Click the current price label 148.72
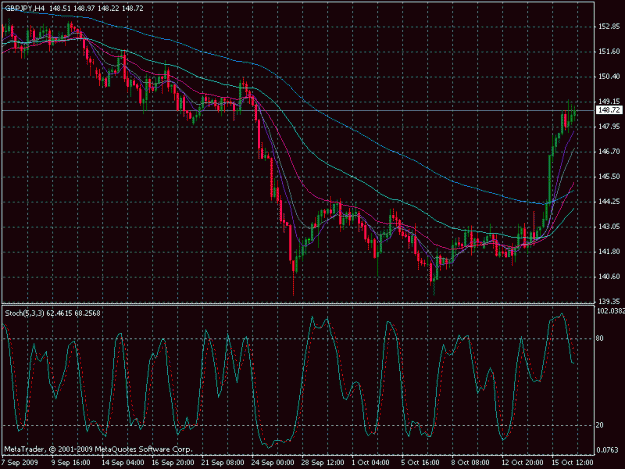The image size is (625, 469). click(x=609, y=110)
